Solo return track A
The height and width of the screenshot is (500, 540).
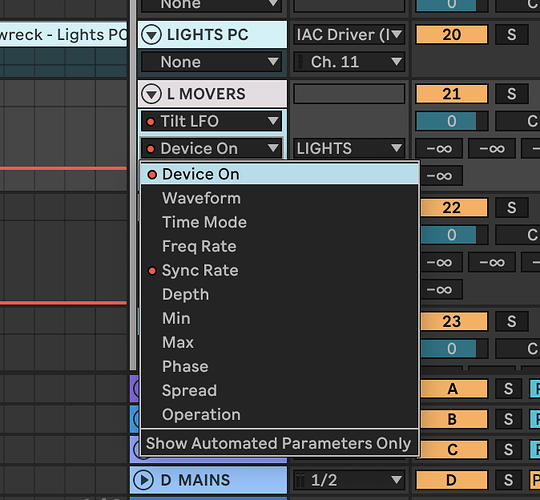click(x=509, y=389)
